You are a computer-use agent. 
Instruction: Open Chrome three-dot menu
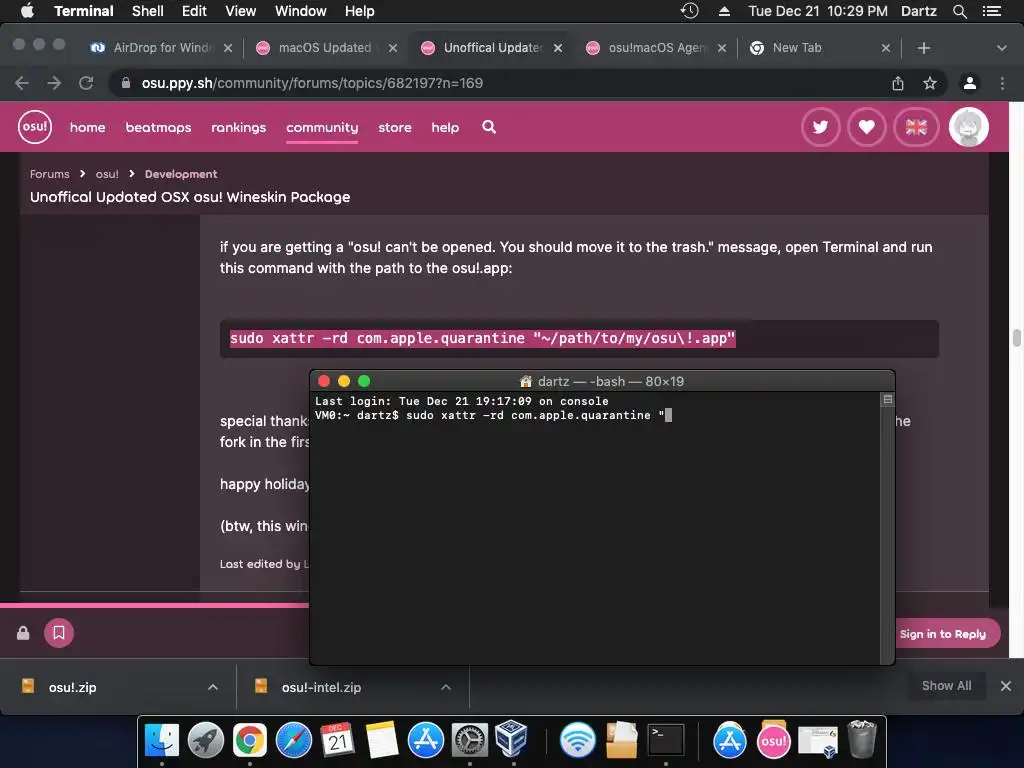click(1002, 83)
